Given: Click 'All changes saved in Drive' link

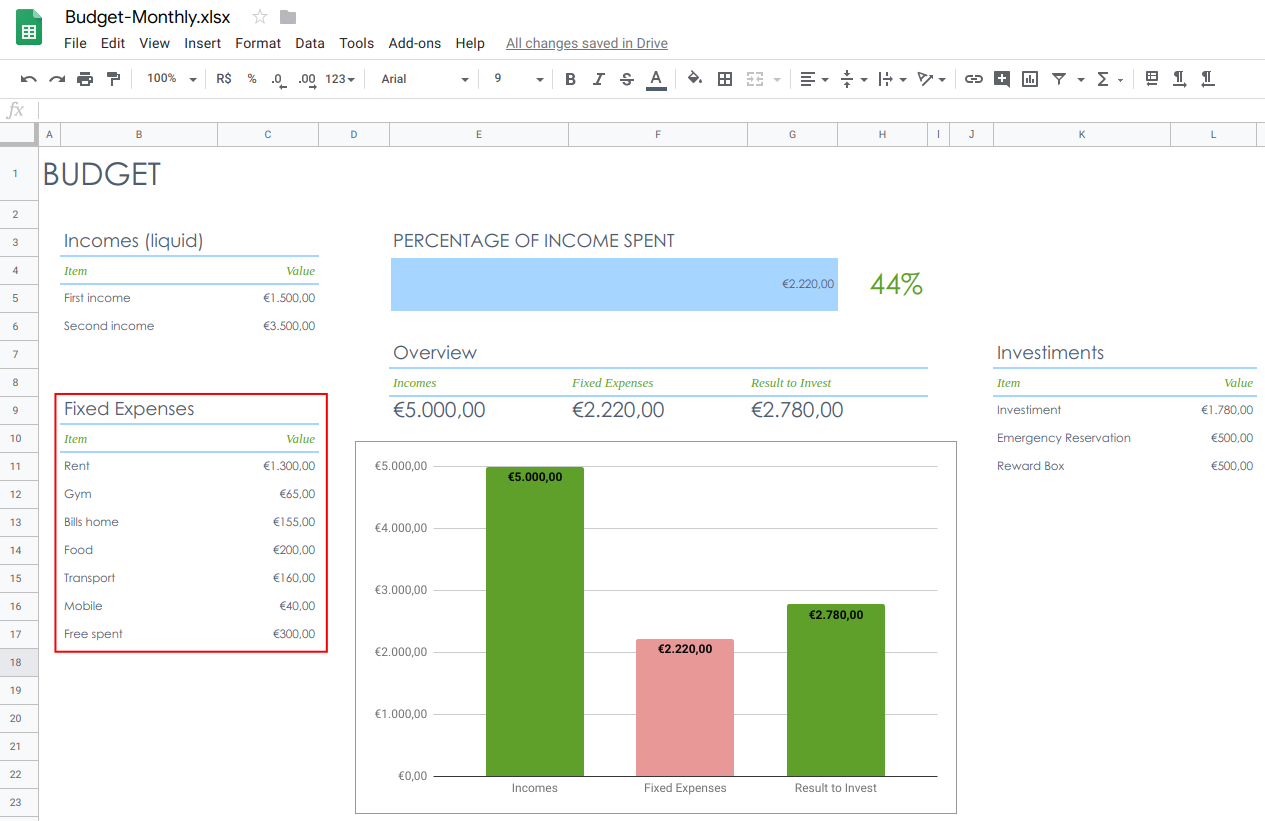Looking at the screenshot, I should pos(587,43).
